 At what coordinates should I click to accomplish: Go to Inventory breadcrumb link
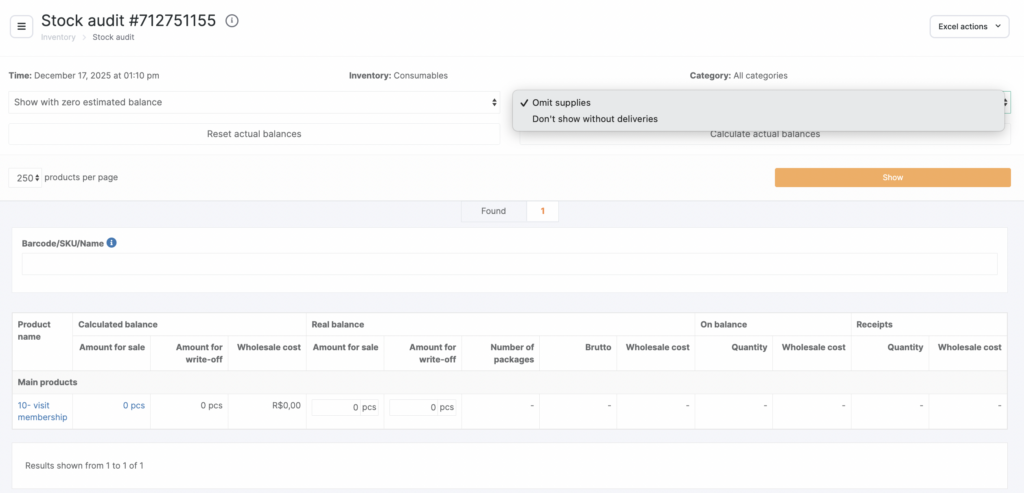(x=57, y=37)
